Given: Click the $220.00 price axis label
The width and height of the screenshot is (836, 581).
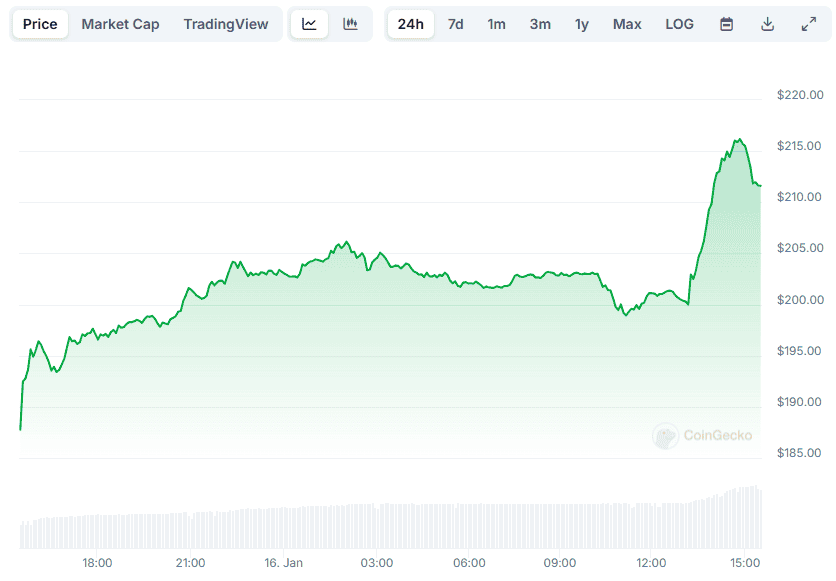Looking at the screenshot, I should 798,95.
